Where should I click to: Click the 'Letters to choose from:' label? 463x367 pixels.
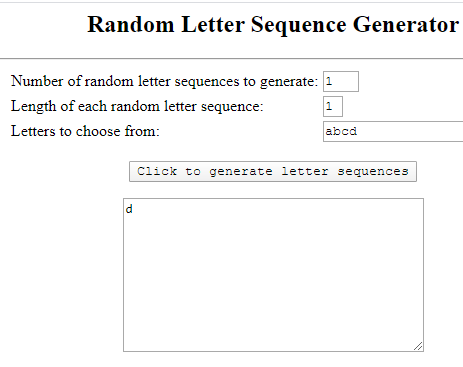85,131
